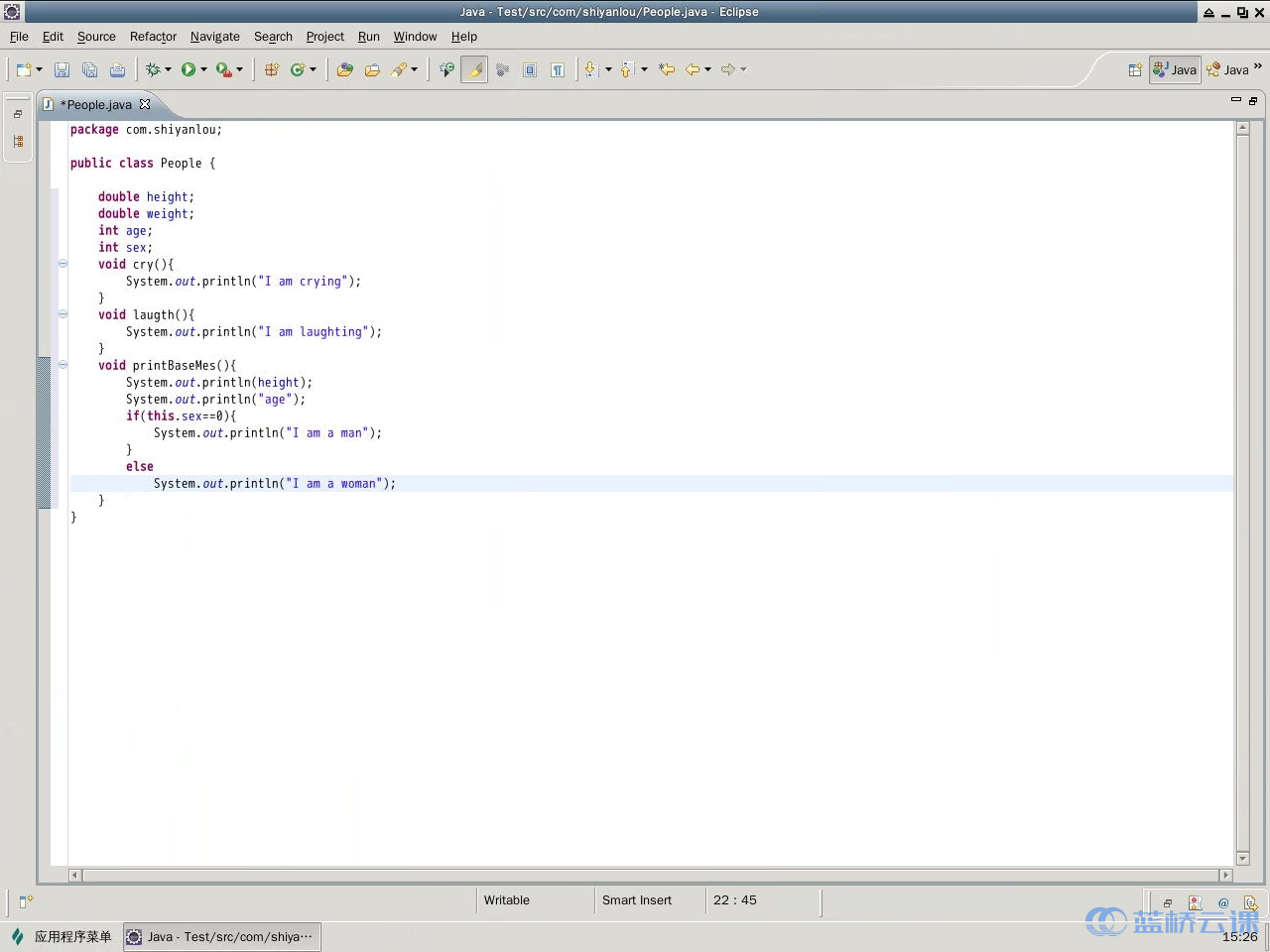Click the second icon in bottom-right status tray

(x=1196, y=902)
